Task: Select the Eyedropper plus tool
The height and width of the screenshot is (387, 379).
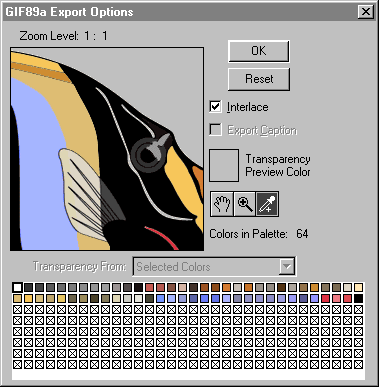Action: (267, 204)
